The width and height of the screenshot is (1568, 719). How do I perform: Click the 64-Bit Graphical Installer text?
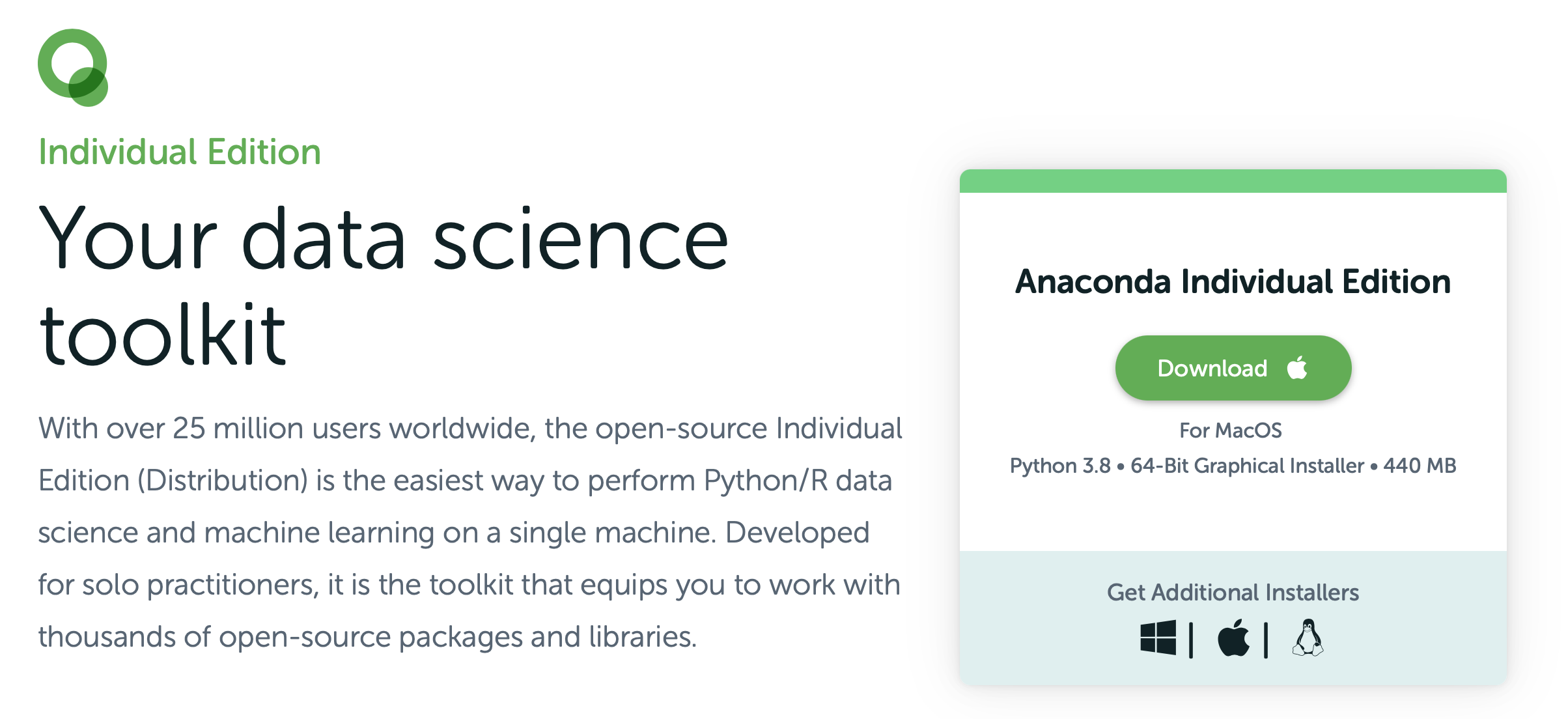pos(1247,466)
